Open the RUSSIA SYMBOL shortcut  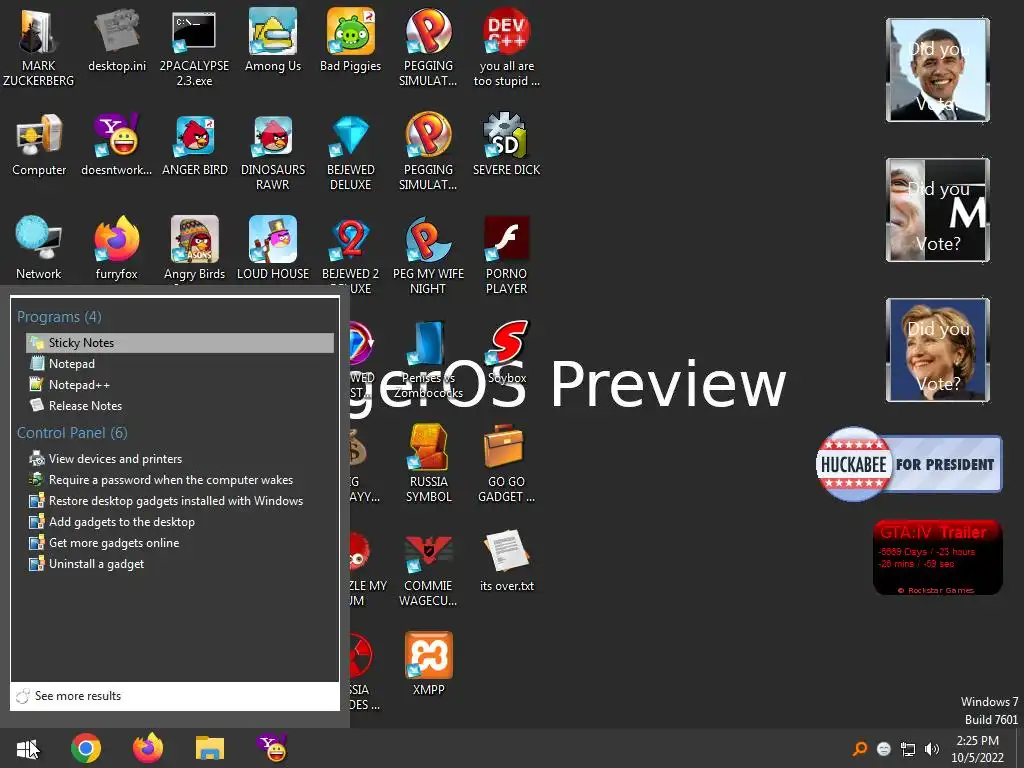point(428,463)
